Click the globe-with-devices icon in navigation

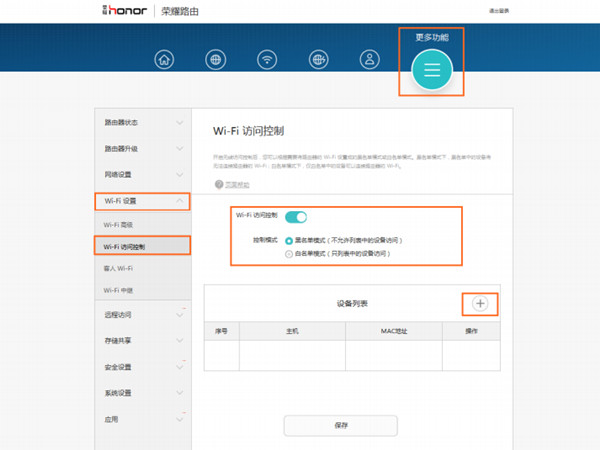point(318,60)
